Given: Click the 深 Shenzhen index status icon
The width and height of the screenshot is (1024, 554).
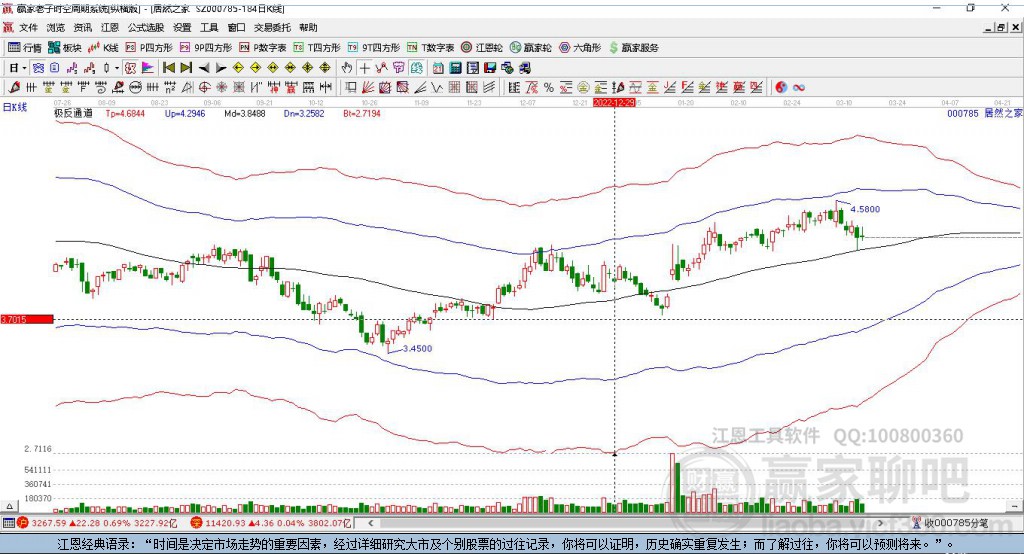Looking at the screenshot, I should coord(197,523).
